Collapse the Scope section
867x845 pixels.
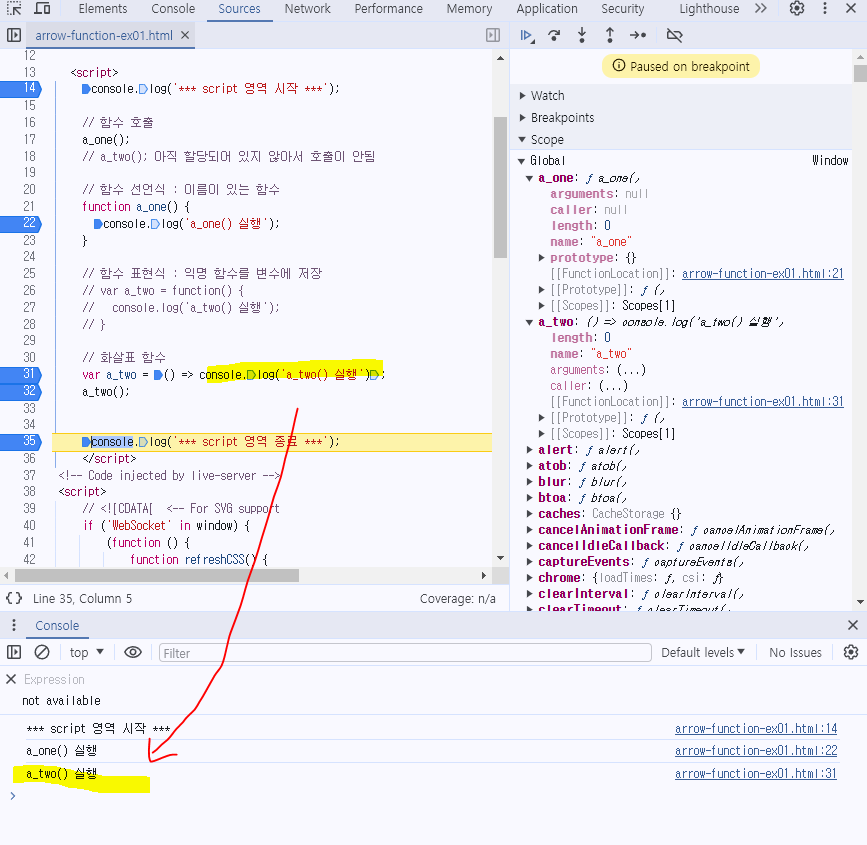pos(523,140)
